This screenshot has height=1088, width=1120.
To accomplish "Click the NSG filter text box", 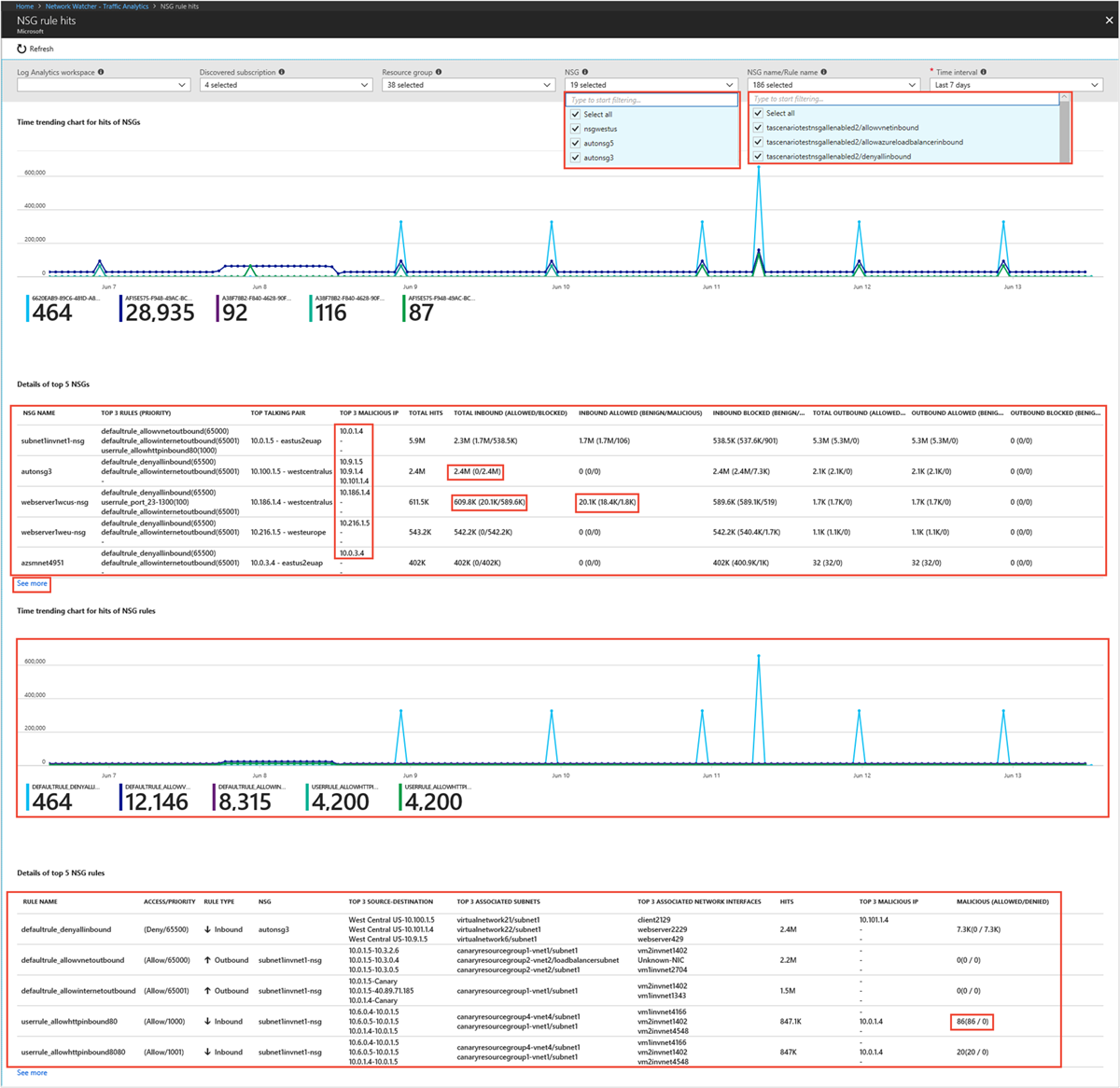I will 651,100.
